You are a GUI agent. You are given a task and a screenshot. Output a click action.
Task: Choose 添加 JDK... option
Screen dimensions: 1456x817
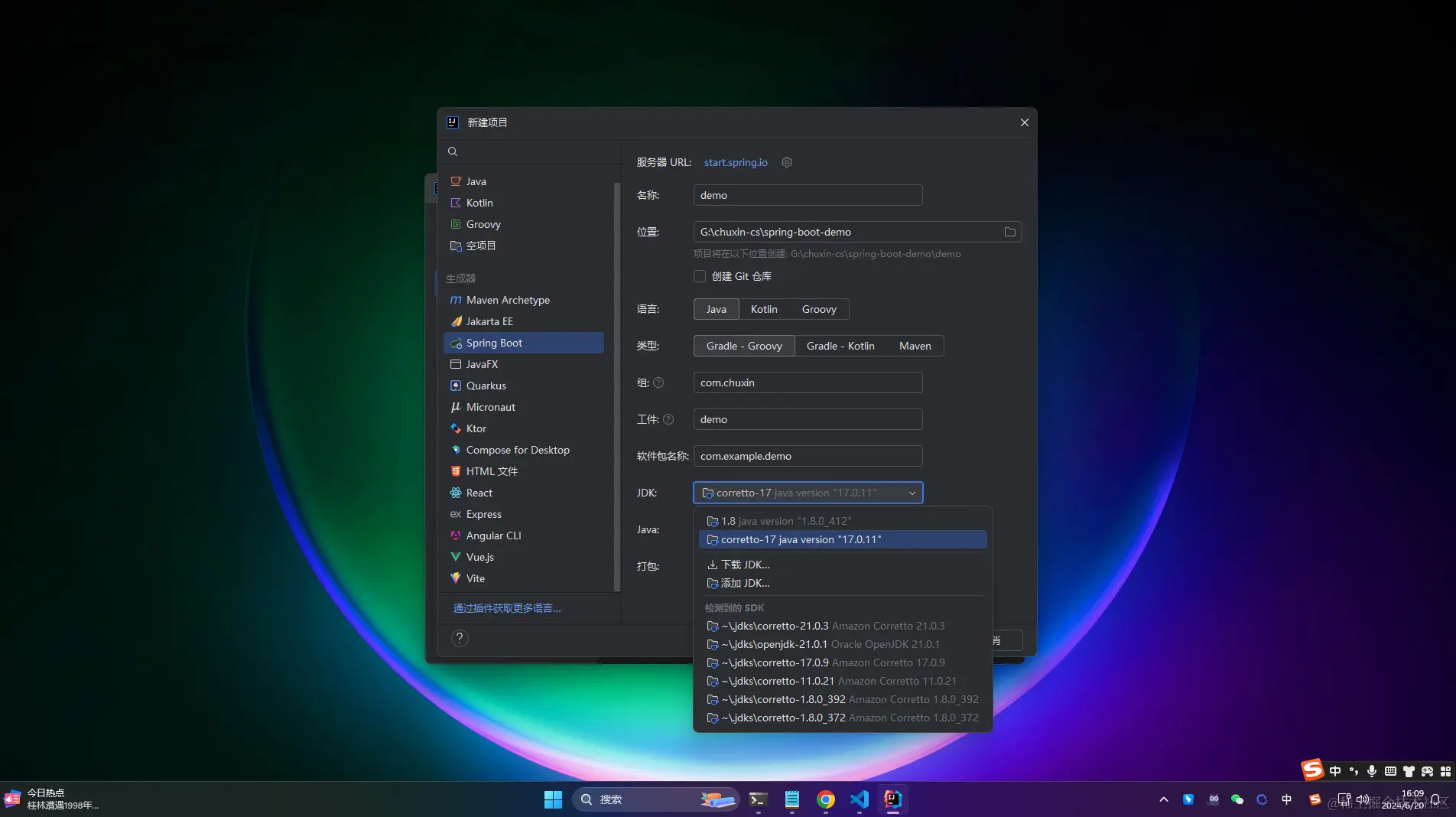pos(843,583)
